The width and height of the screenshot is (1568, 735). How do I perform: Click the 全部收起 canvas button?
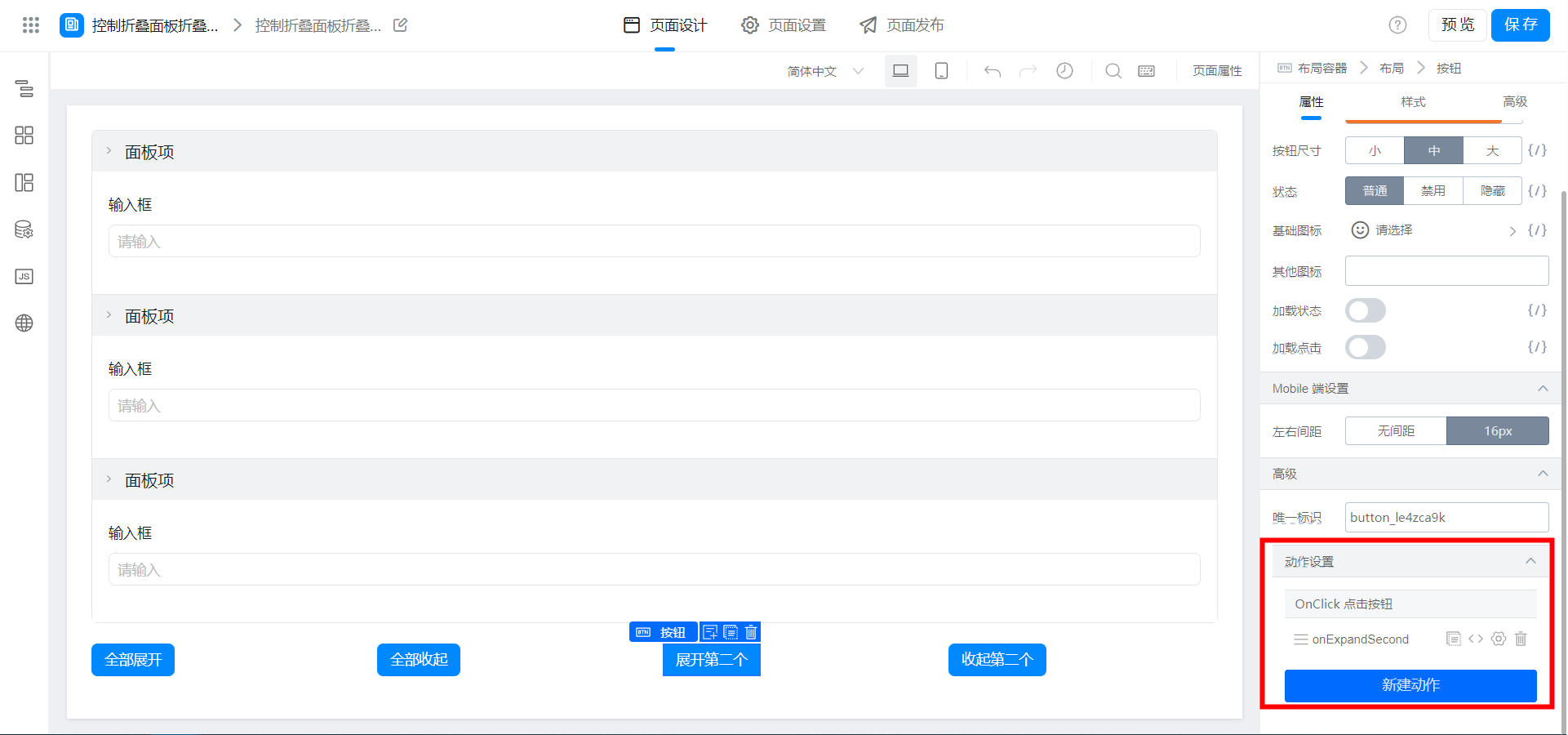[419, 660]
